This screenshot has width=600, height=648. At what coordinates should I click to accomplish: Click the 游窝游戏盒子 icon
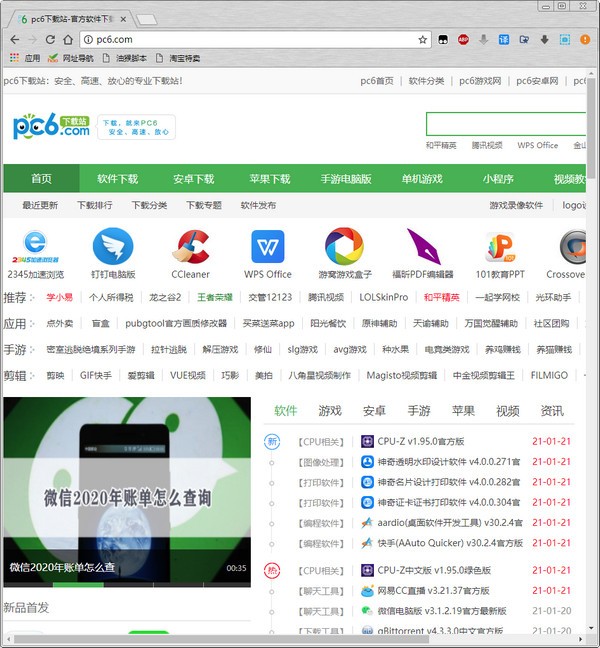tap(344, 246)
